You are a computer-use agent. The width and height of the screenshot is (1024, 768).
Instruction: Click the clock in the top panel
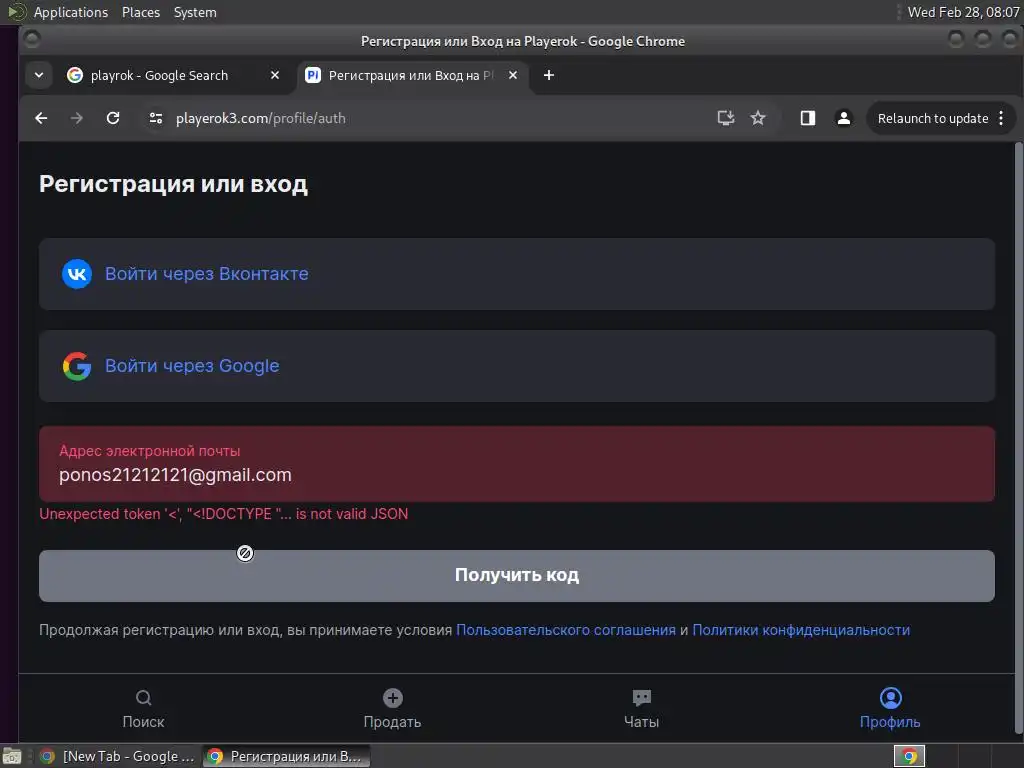tap(963, 12)
